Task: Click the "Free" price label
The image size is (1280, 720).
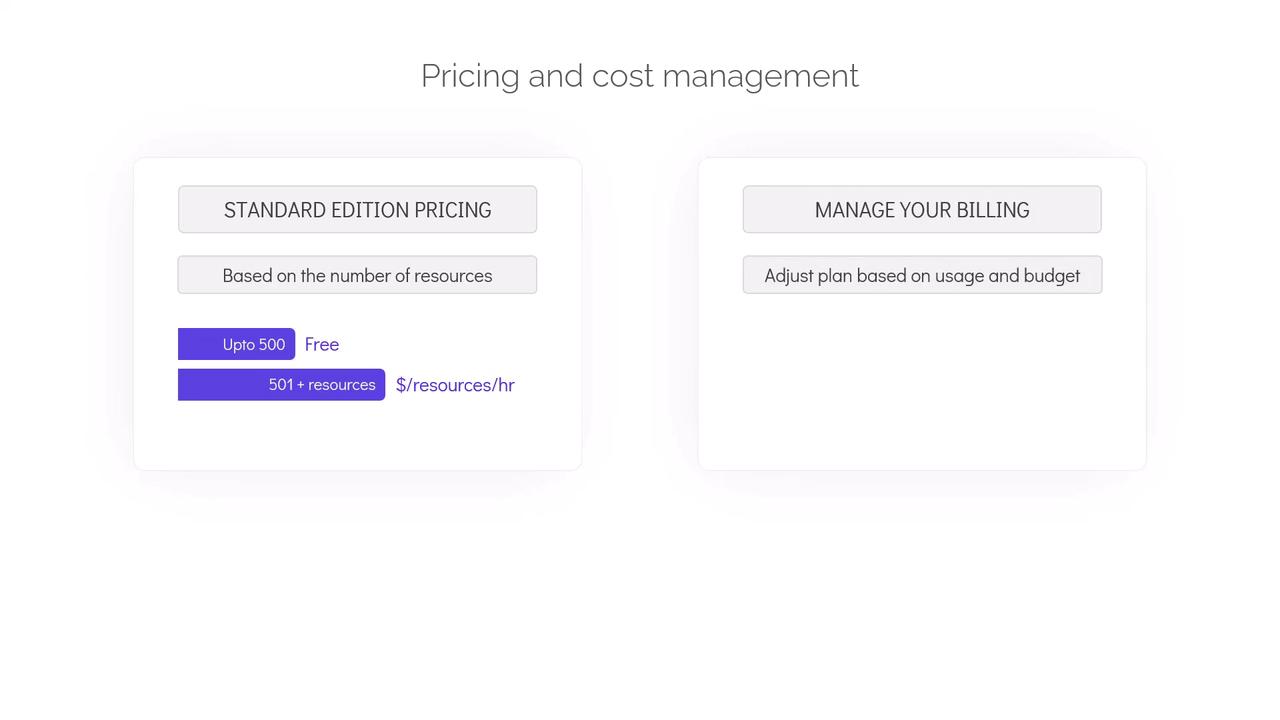Action: 322,344
